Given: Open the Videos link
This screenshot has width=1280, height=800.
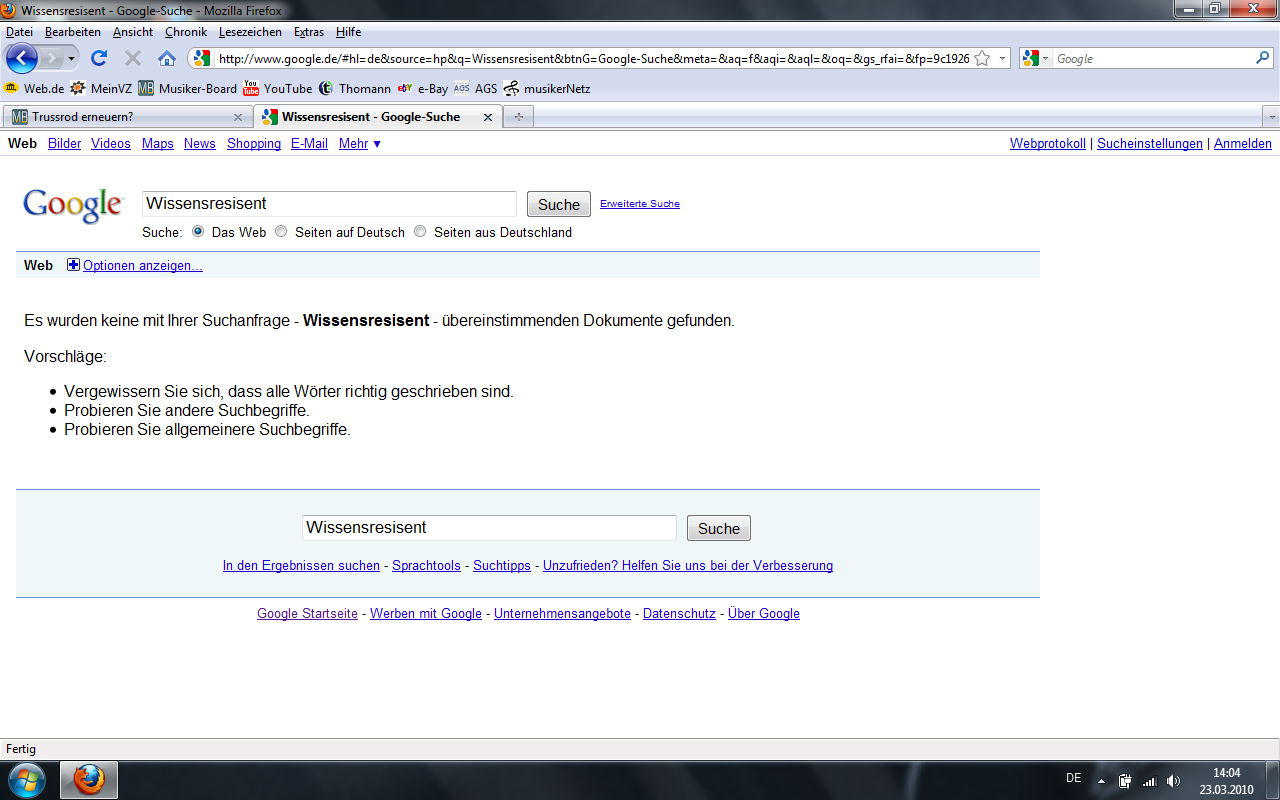Looking at the screenshot, I should click(111, 143).
